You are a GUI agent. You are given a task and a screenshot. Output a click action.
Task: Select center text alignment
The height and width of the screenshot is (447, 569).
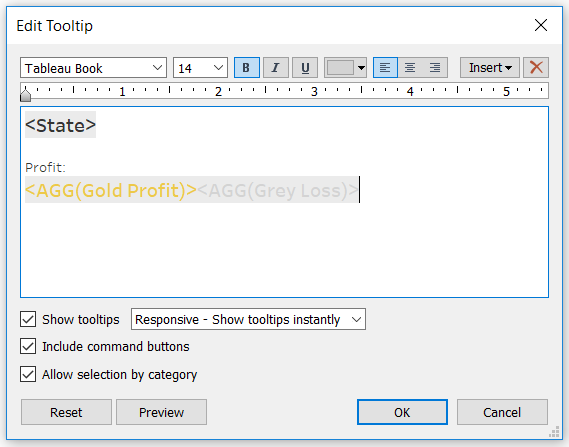tap(410, 67)
